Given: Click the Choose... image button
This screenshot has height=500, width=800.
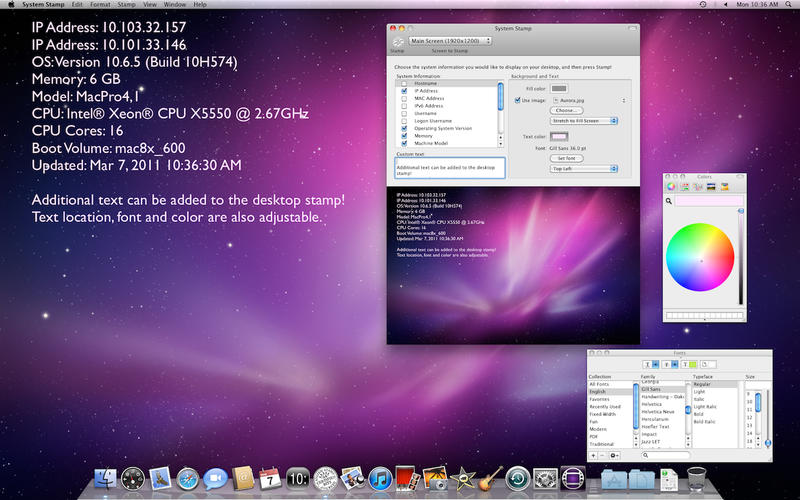Looking at the screenshot, I should [567, 110].
